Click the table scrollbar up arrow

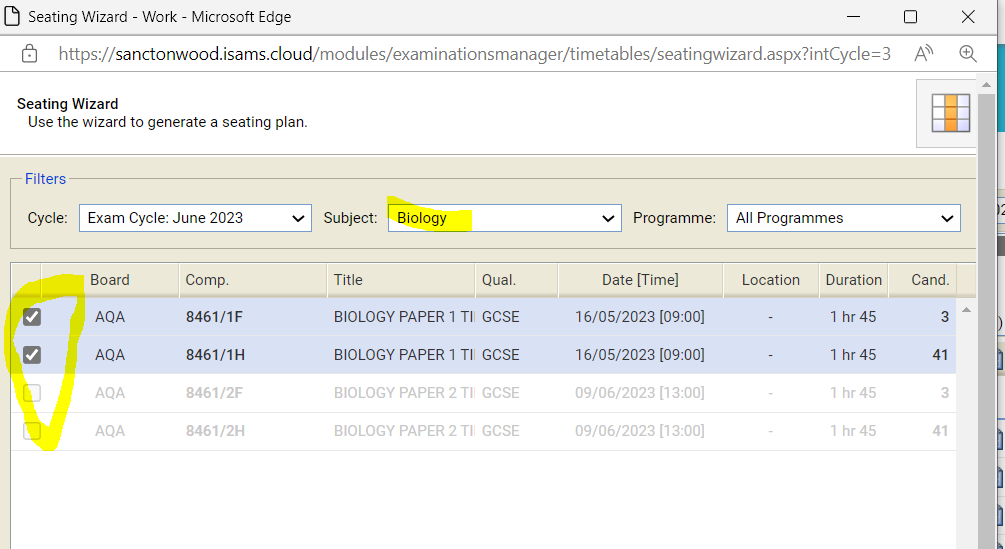pyautogui.click(x=966, y=309)
